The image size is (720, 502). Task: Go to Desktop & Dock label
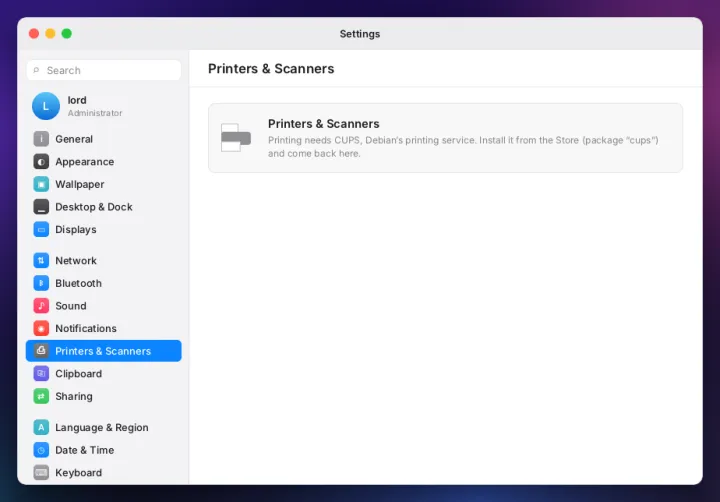tap(94, 207)
